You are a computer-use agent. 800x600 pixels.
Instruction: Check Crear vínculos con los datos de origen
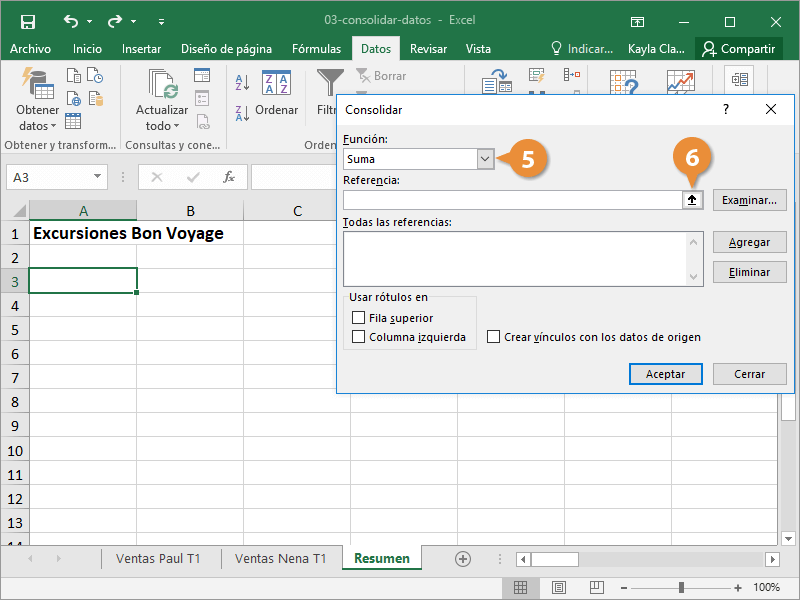493,337
